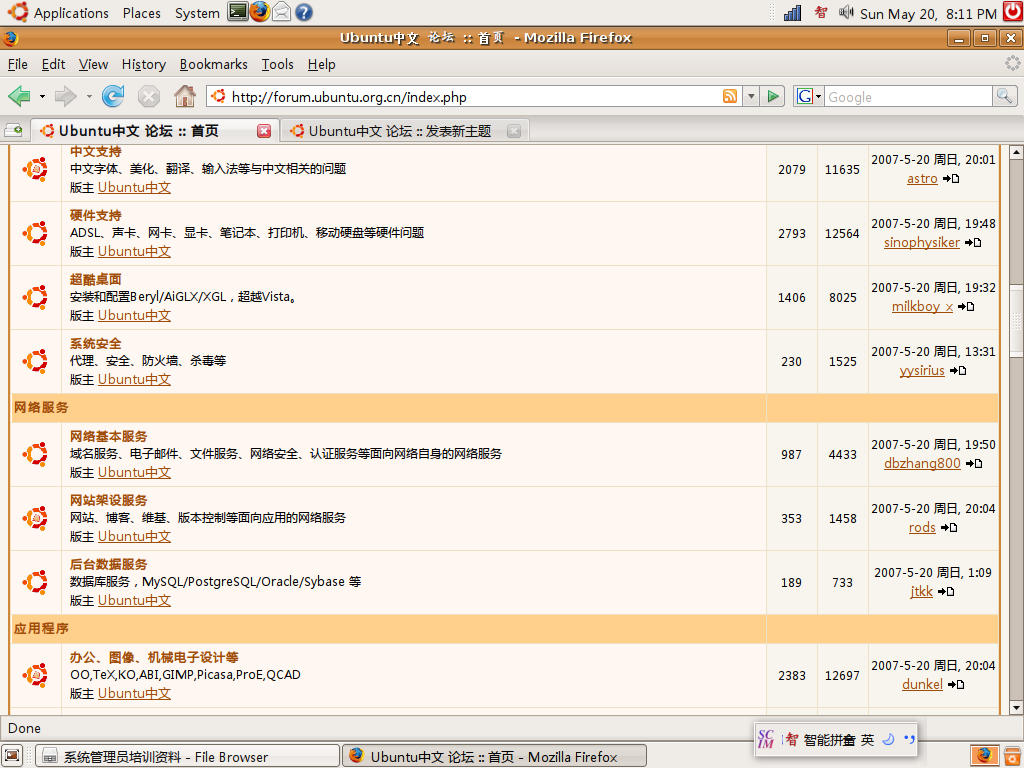The height and width of the screenshot is (768, 1024).
Task: Open the milkboy_x user profile link
Action: coord(922,306)
